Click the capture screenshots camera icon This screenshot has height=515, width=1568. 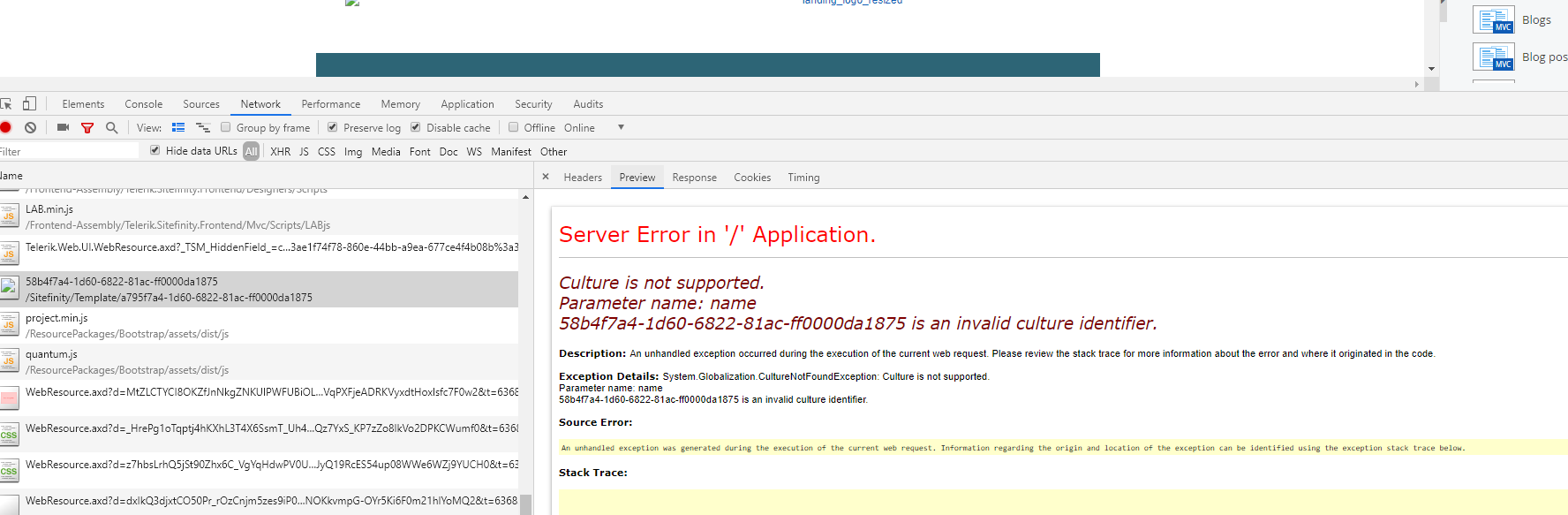point(63,127)
